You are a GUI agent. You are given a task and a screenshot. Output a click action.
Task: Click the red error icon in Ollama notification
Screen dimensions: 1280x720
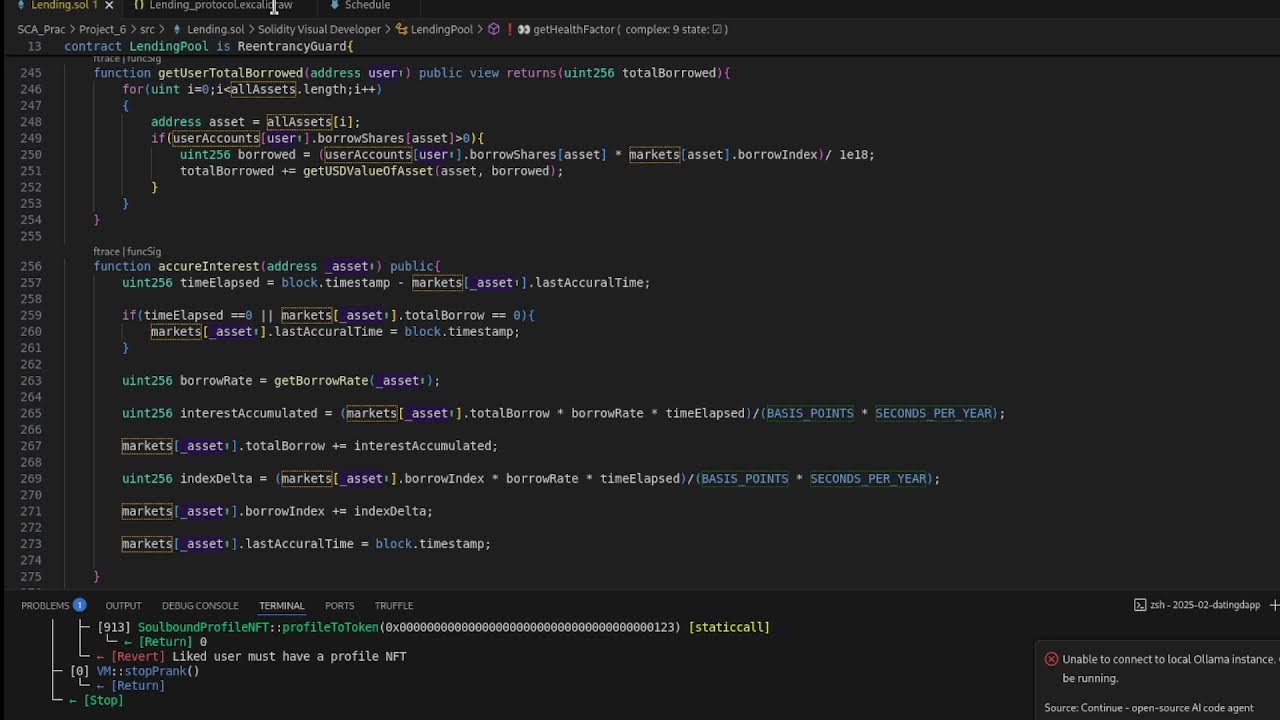pos(1051,659)
